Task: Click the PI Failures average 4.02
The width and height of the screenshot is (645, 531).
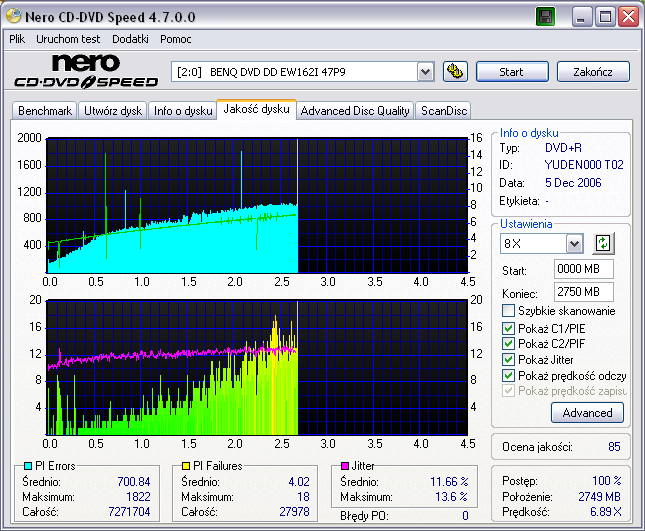Action: click(299, 482)
